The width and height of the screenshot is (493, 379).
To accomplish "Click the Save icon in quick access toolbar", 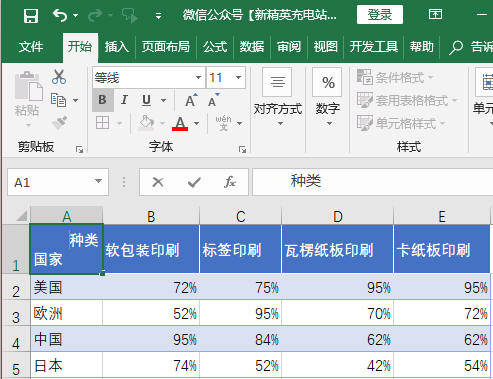I will (x=31, y=15).
